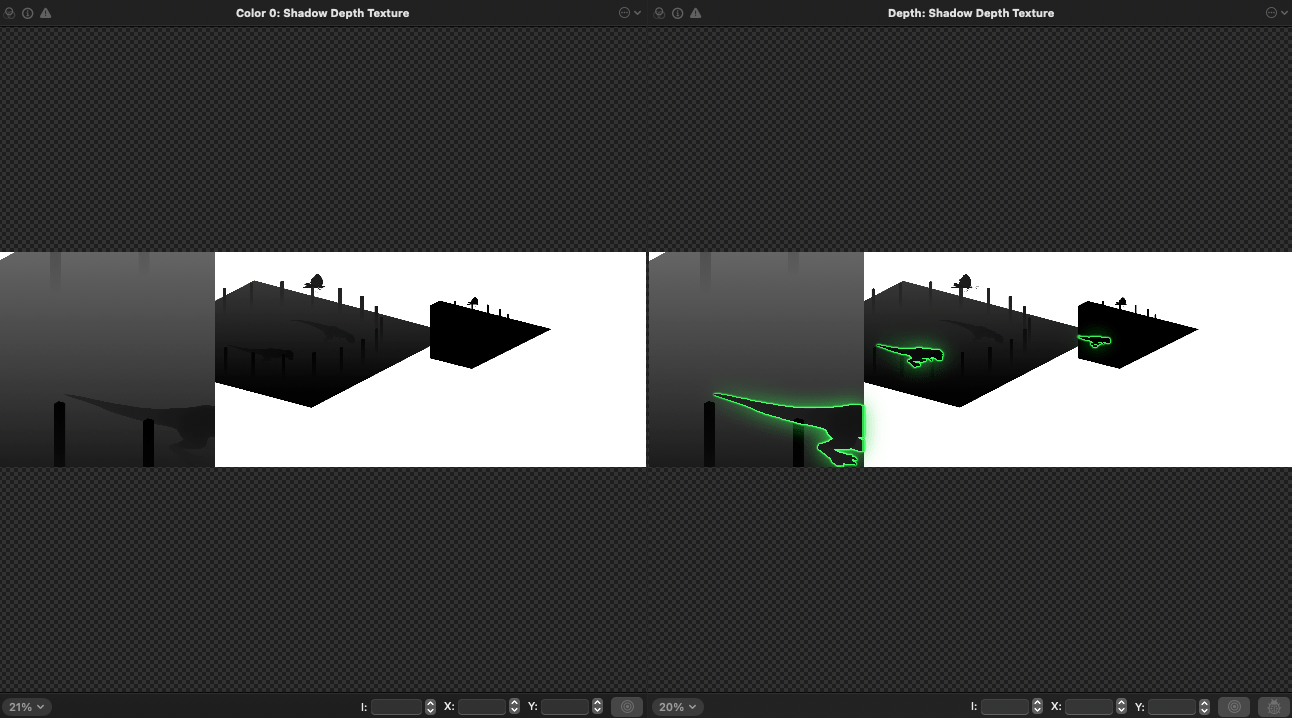Click I stepper in Color 0 pane

[430, 707]
